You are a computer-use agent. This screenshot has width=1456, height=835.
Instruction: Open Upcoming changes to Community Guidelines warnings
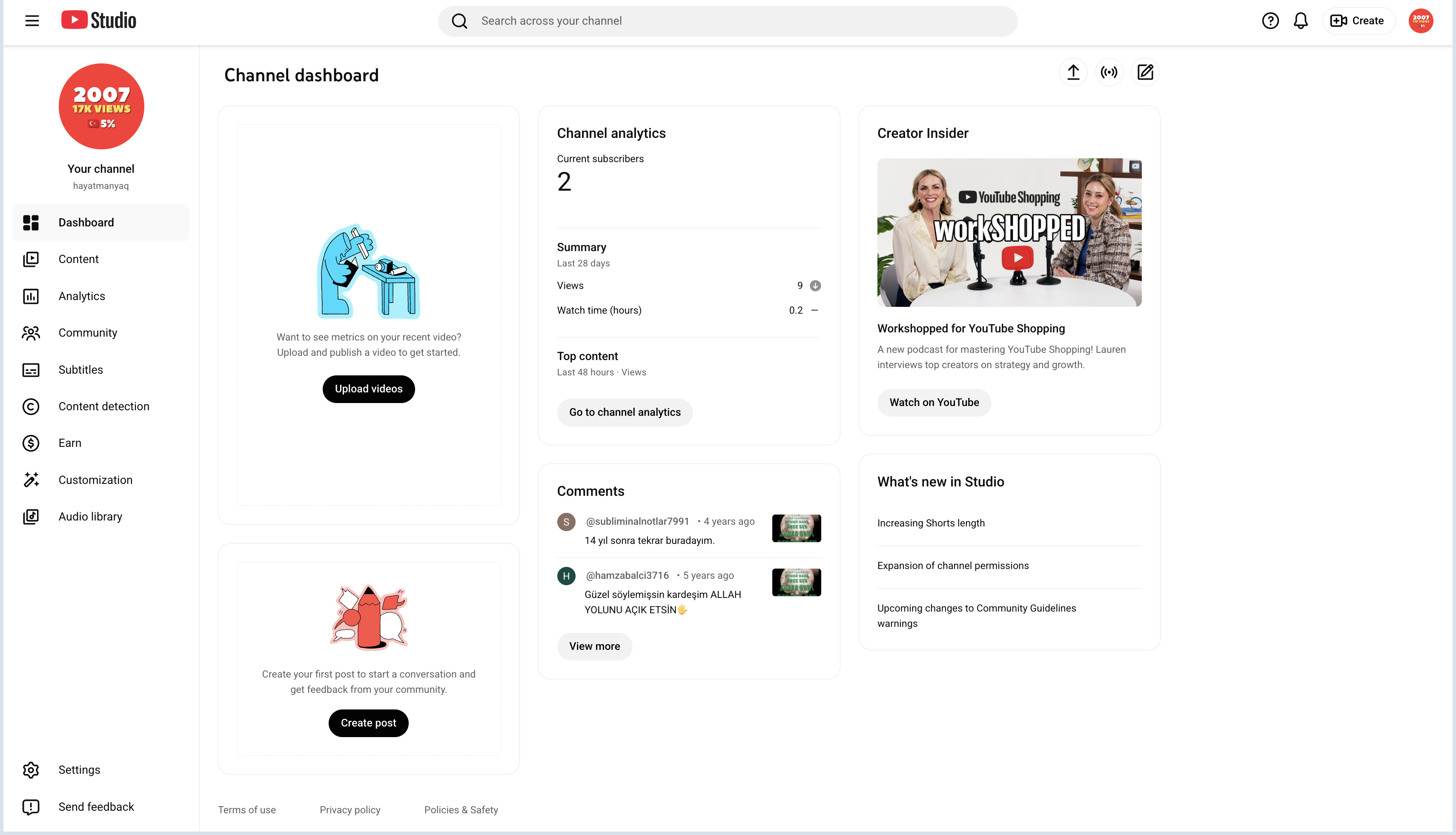pos(976,616)
